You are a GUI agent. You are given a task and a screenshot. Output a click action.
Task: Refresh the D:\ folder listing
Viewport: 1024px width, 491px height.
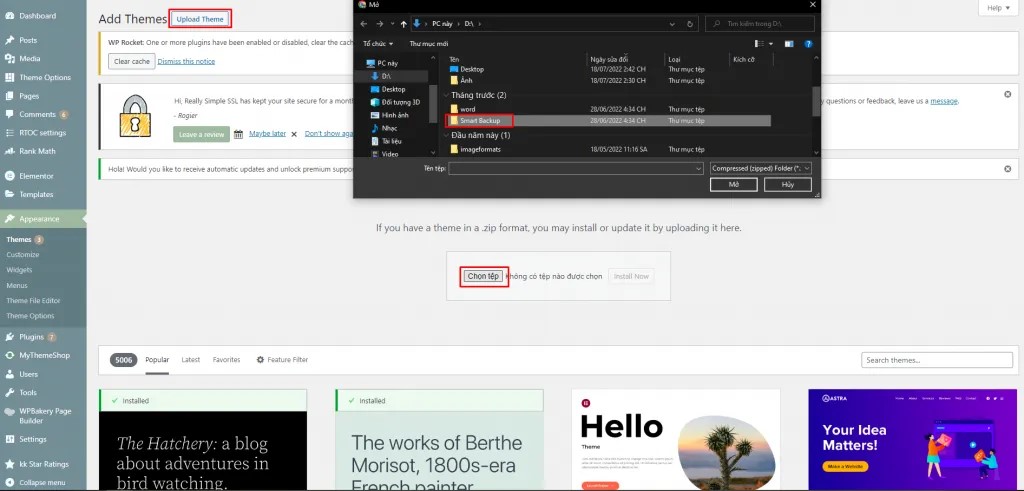pos(690,24)
